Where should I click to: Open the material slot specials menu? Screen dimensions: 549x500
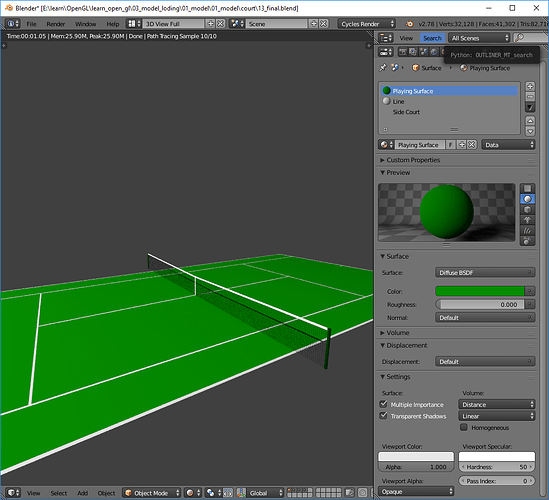tap(530, 107)
